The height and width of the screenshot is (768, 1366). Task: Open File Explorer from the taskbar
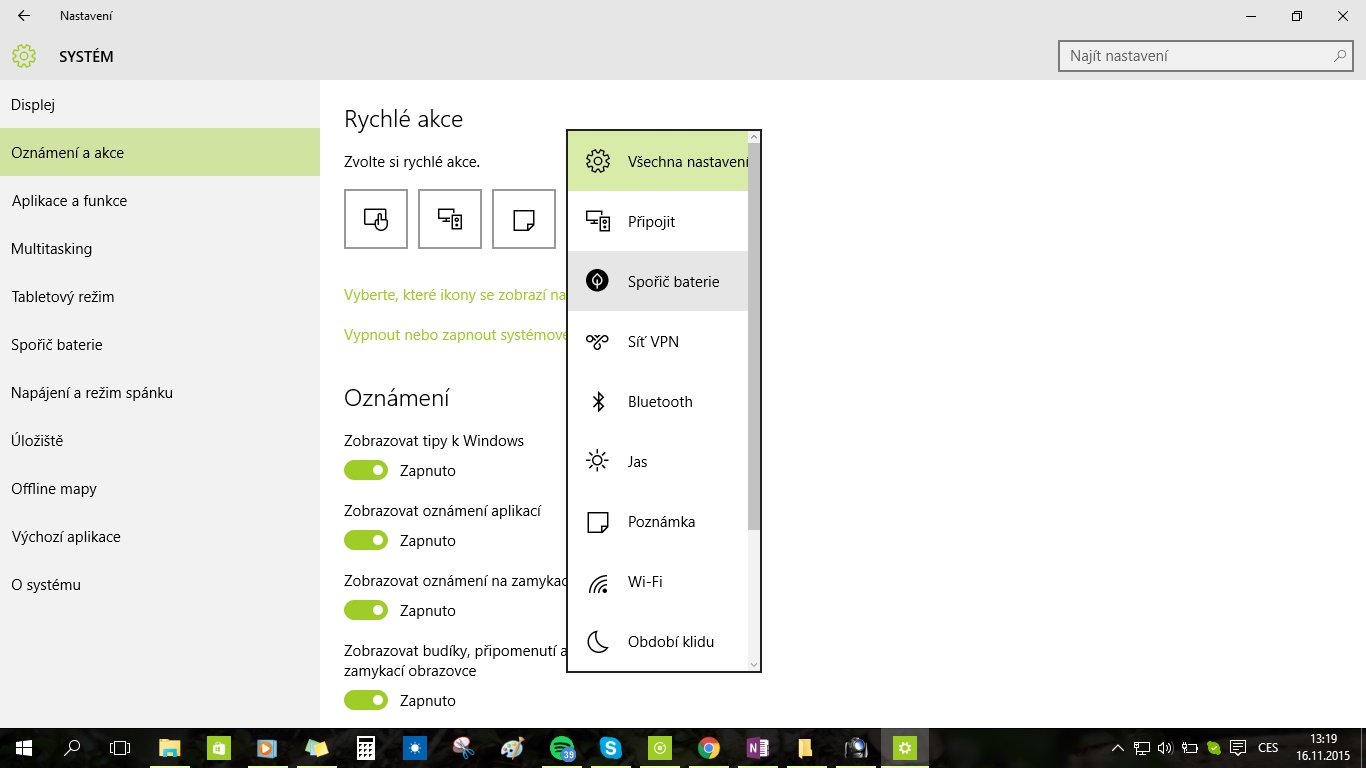170,747
